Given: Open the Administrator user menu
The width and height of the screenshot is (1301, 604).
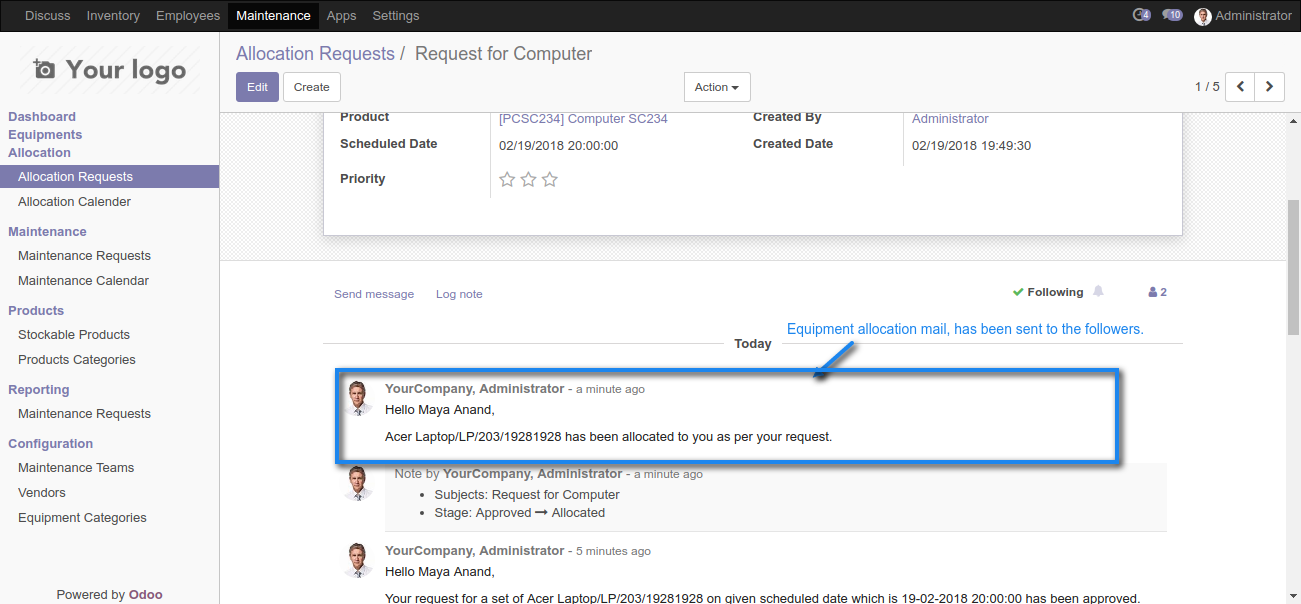Looking at the screenshot, I should pyautogui.click(x=1243, y=15).
